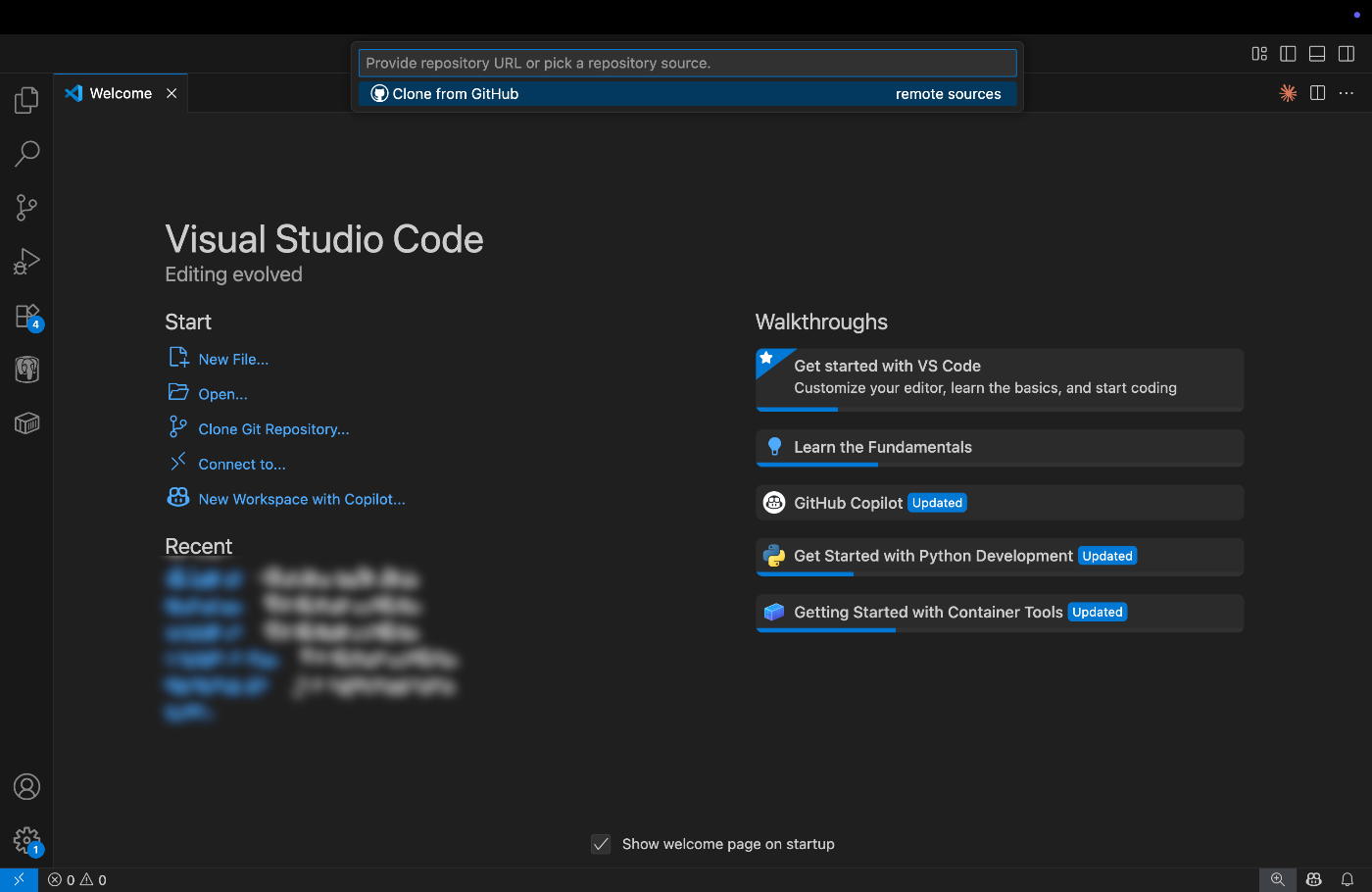The image size is (1372, 892).
Task: Click Updated badge on Python Development
Action: pos(1107,556)
